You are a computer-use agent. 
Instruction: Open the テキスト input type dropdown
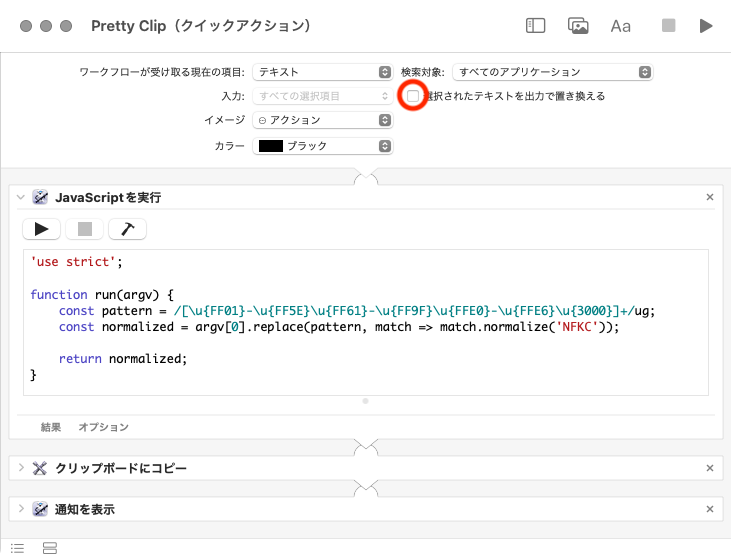[322, 72]
